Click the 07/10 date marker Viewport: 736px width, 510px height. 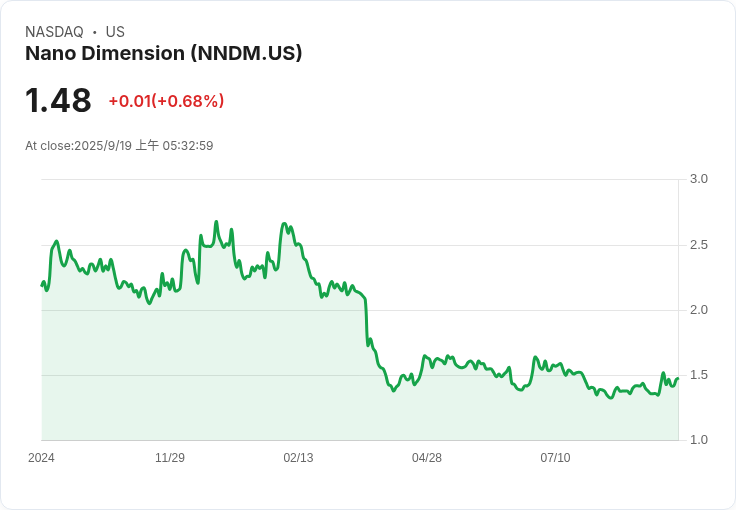[x=555, y=458]
